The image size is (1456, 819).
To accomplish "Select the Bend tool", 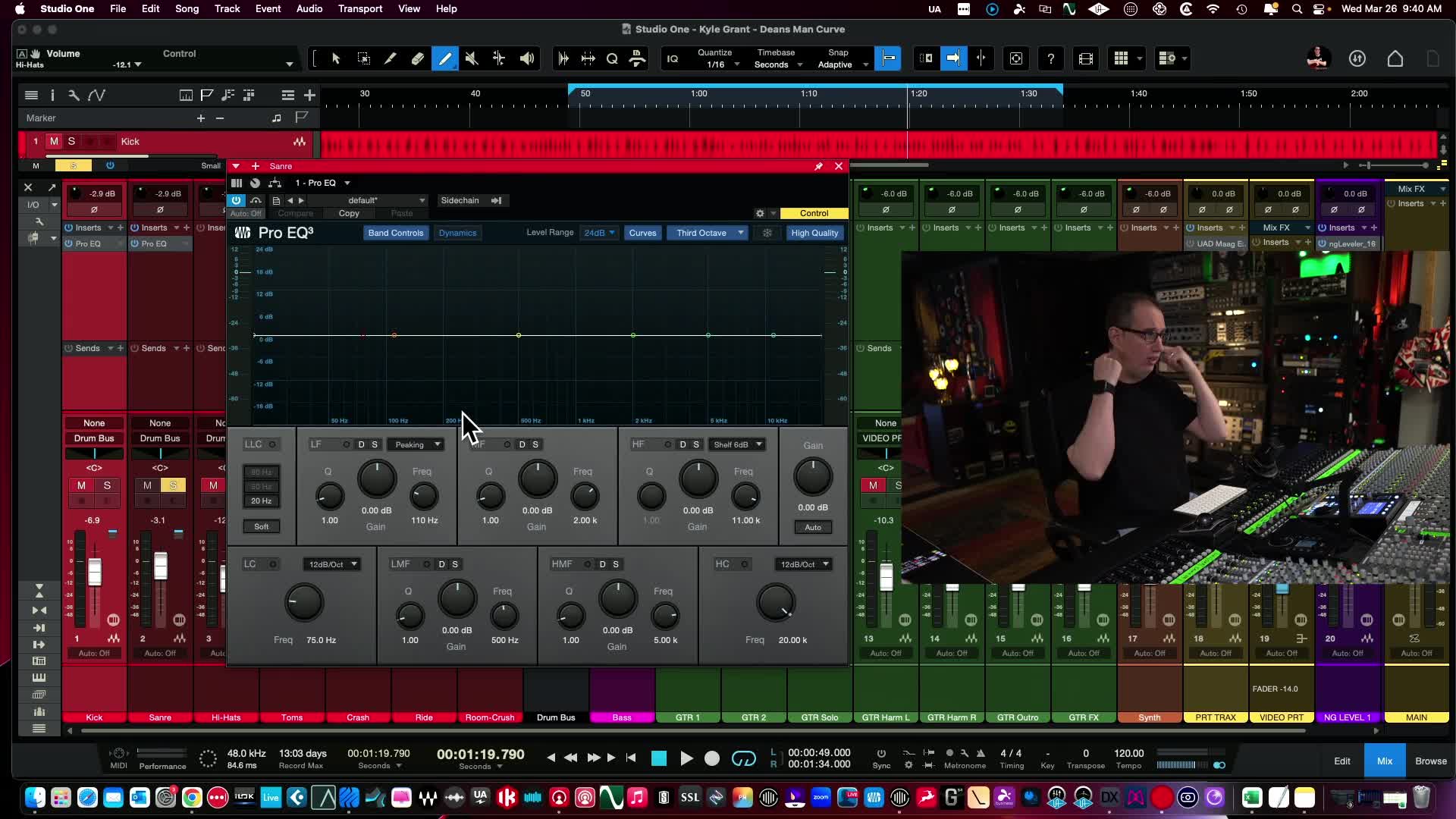I will coord(499,58).
